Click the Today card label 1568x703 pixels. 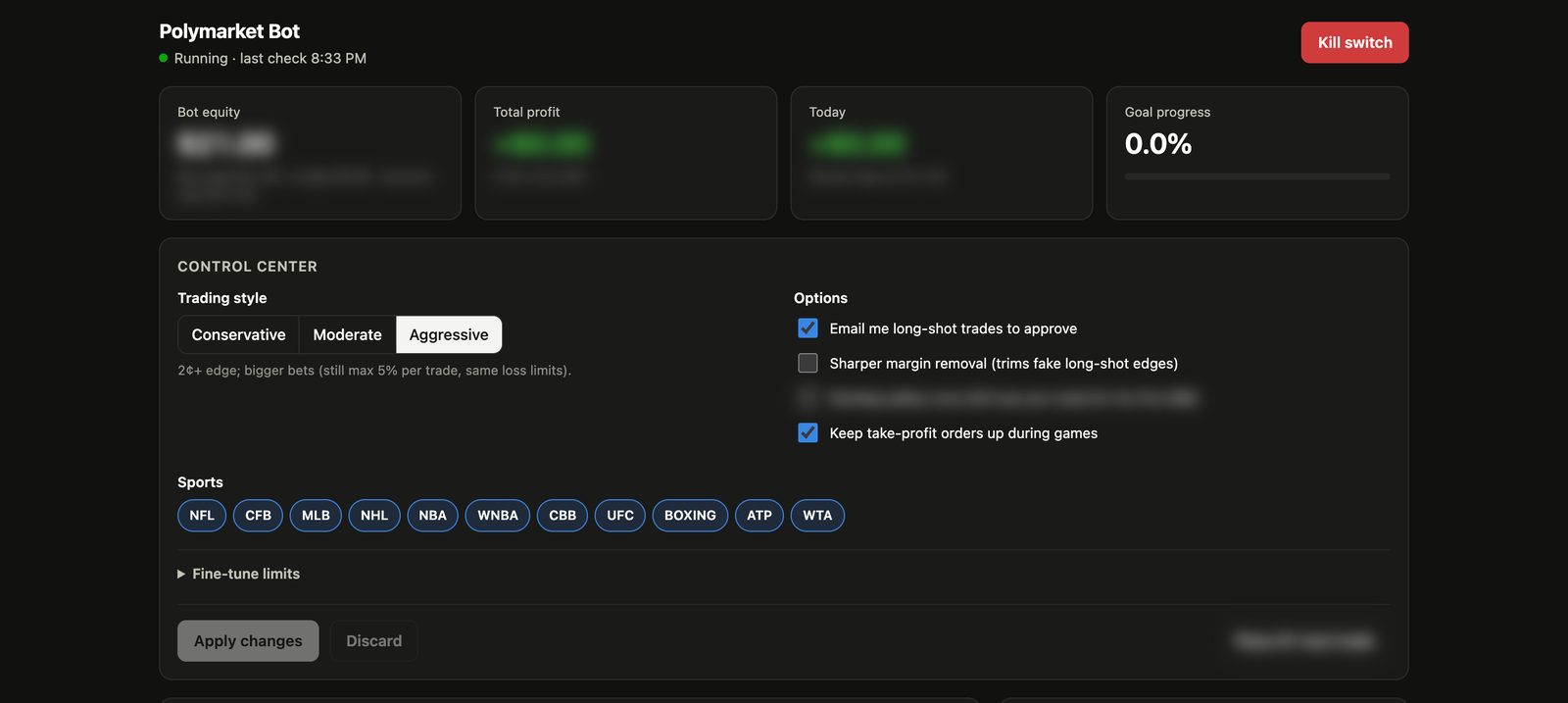pos(827,113)
